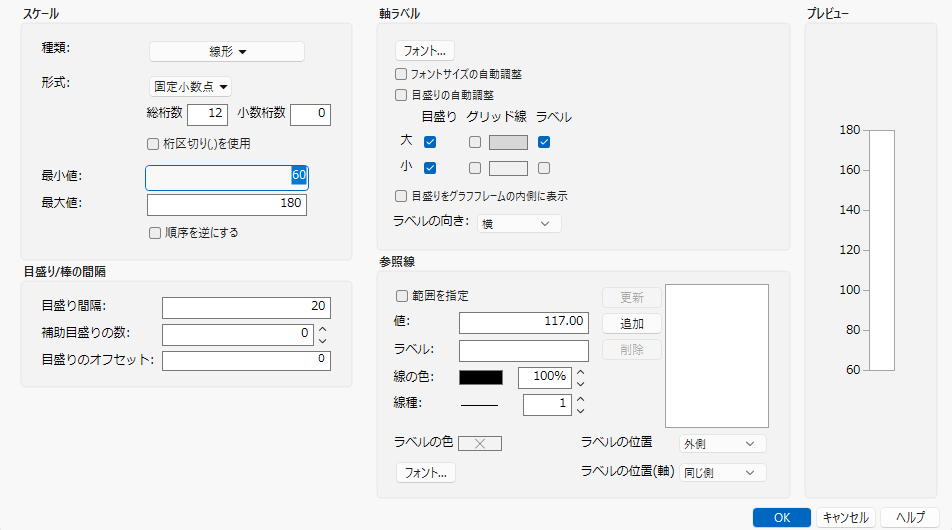Open the 形式 fixed decimal format dropdown

191,87
